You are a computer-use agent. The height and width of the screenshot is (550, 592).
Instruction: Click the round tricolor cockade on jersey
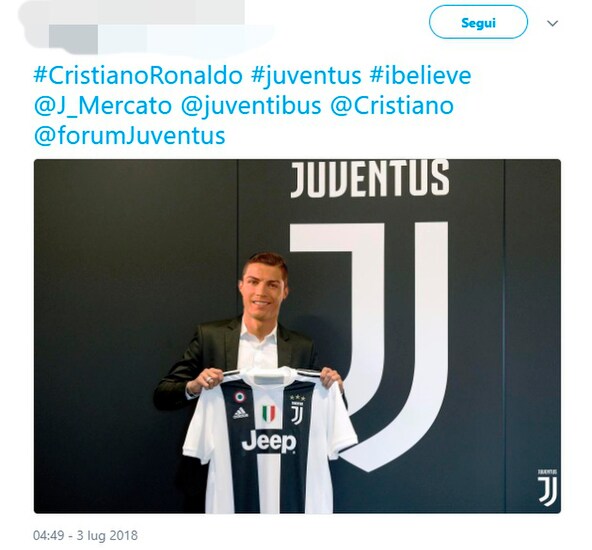pos(239,396)
